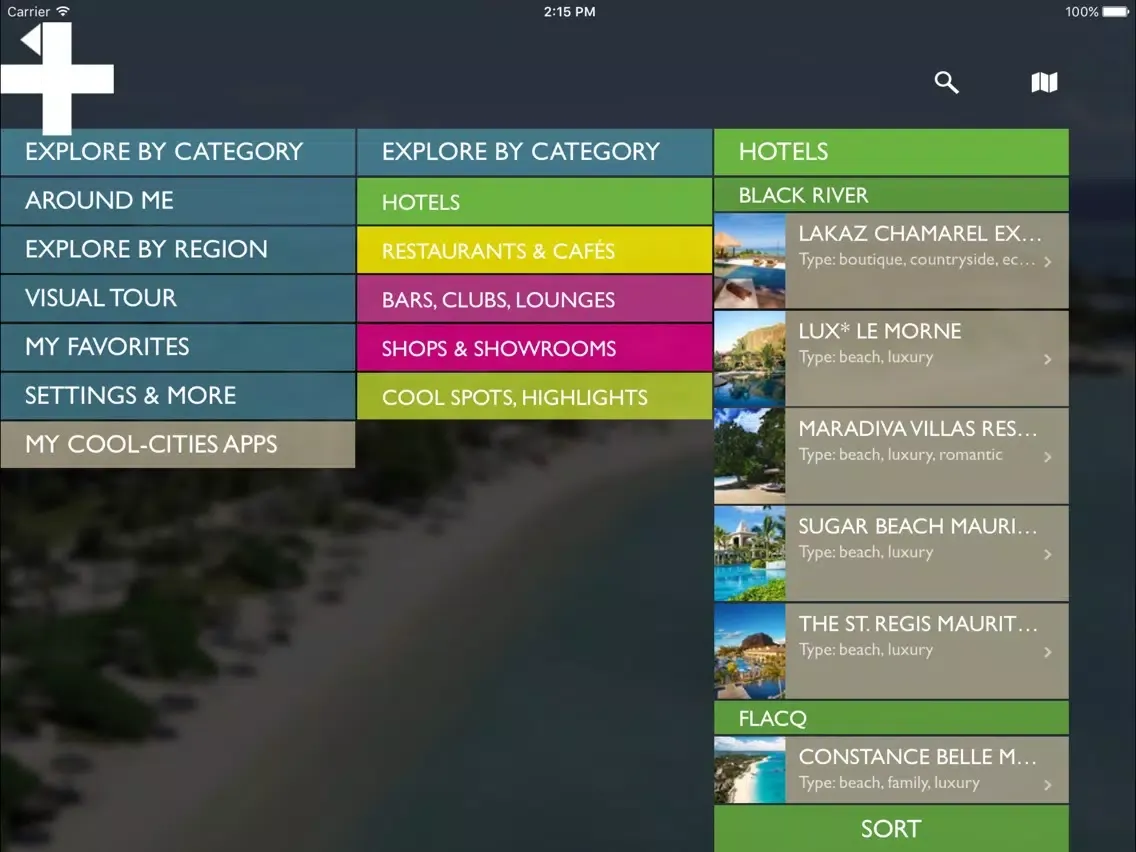Tap the Wi-Fi status icon
1136x852 pixels.
[x=63, y=11]
